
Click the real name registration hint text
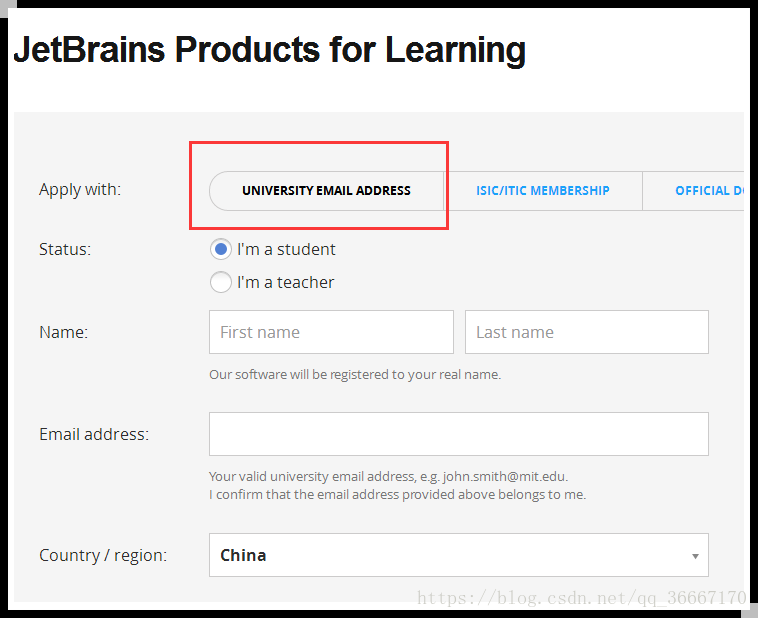click(x=355, y=375)
